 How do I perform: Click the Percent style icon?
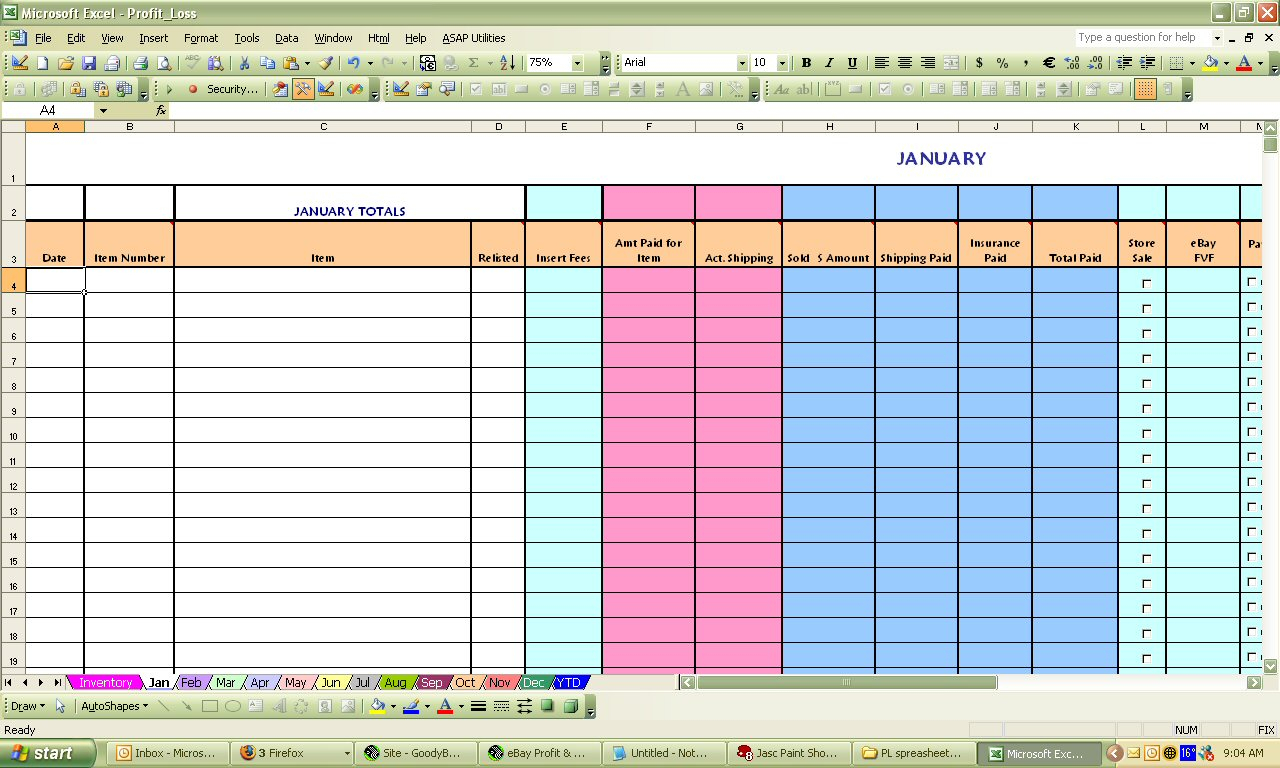[x=1002, y=63]
